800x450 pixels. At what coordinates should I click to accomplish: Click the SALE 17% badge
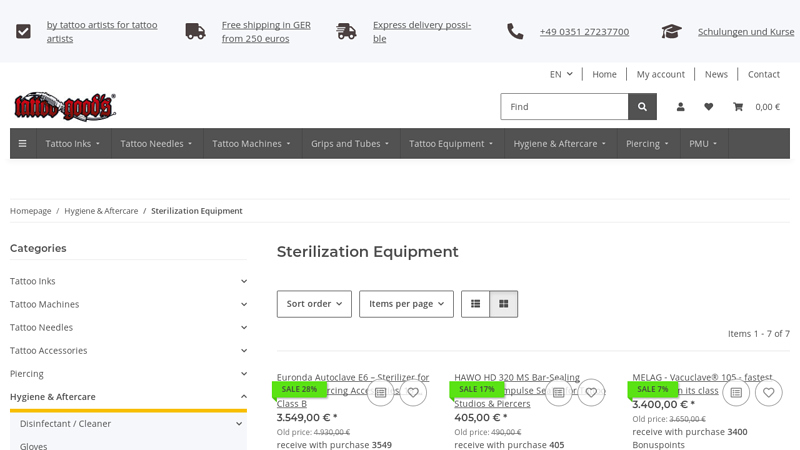tap(477, 389)
